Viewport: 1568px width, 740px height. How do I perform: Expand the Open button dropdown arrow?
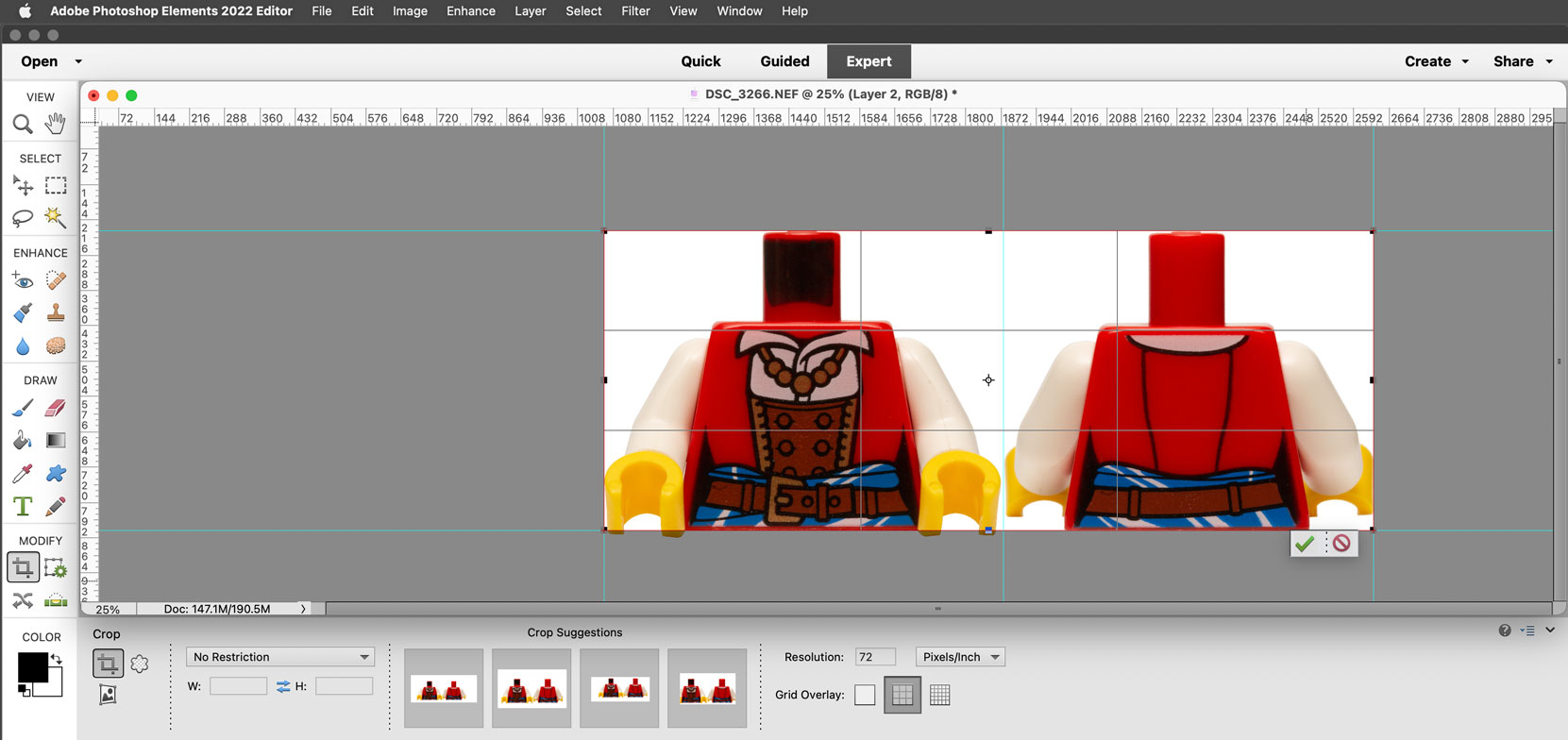pyautogui.click(x=78, y=62)
